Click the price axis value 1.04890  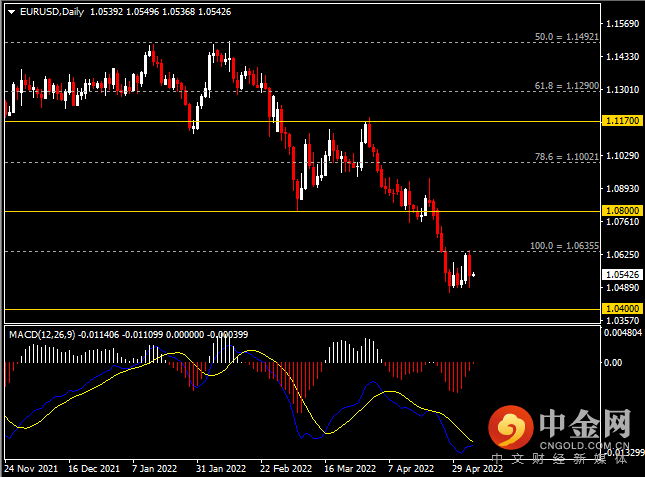622,287
